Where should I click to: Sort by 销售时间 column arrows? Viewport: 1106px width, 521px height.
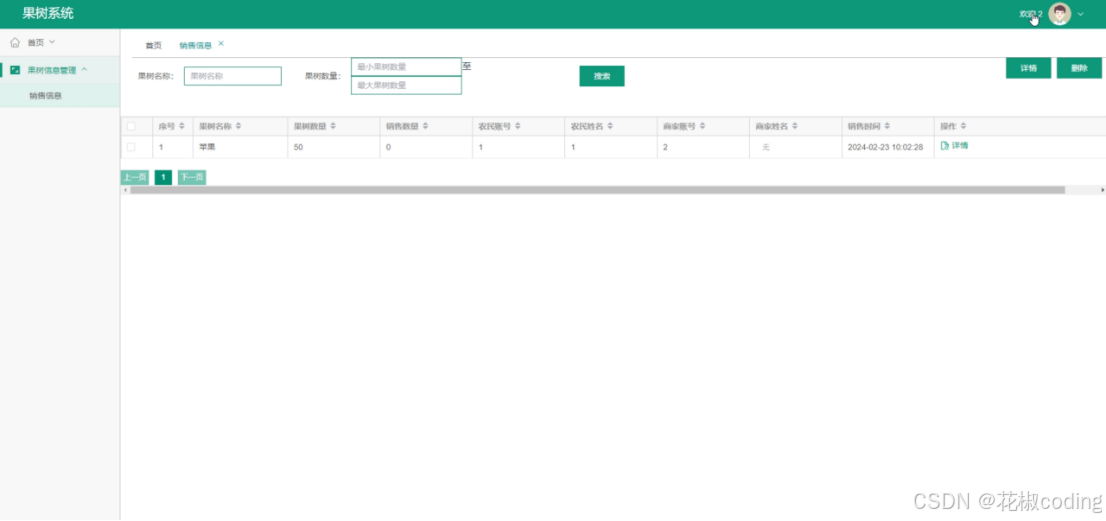[887, 126]
